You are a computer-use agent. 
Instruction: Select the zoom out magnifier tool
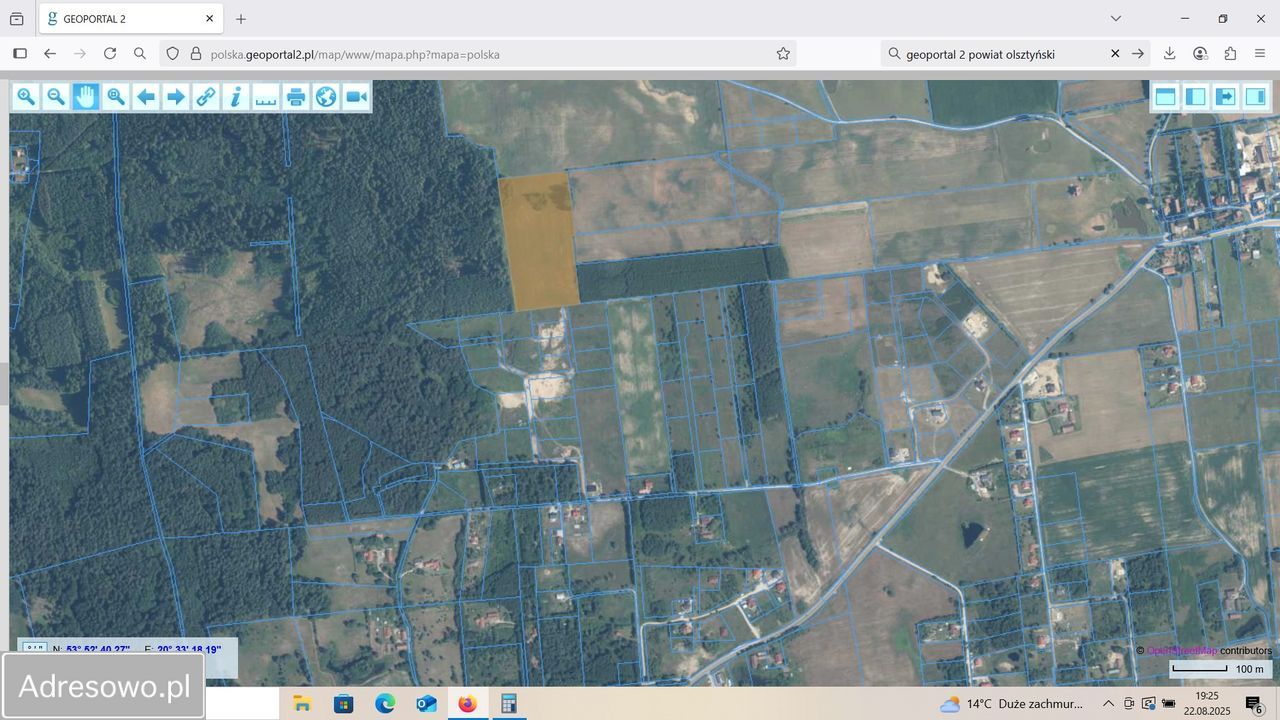56,96
